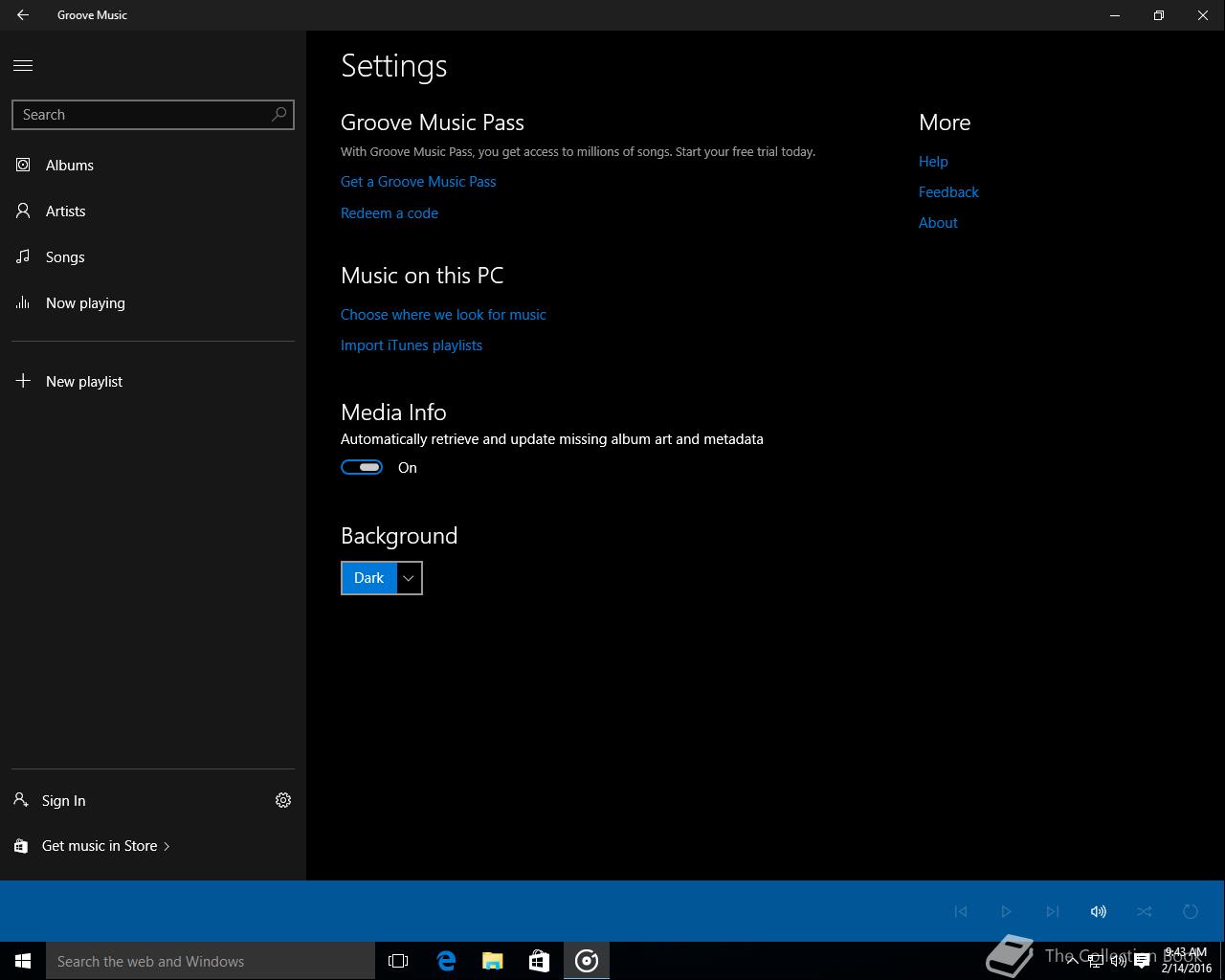Viewport: 1225px width, 980px height.
Task: Click the chevron next to Get music in Store
Action: [x=167, y=846]
